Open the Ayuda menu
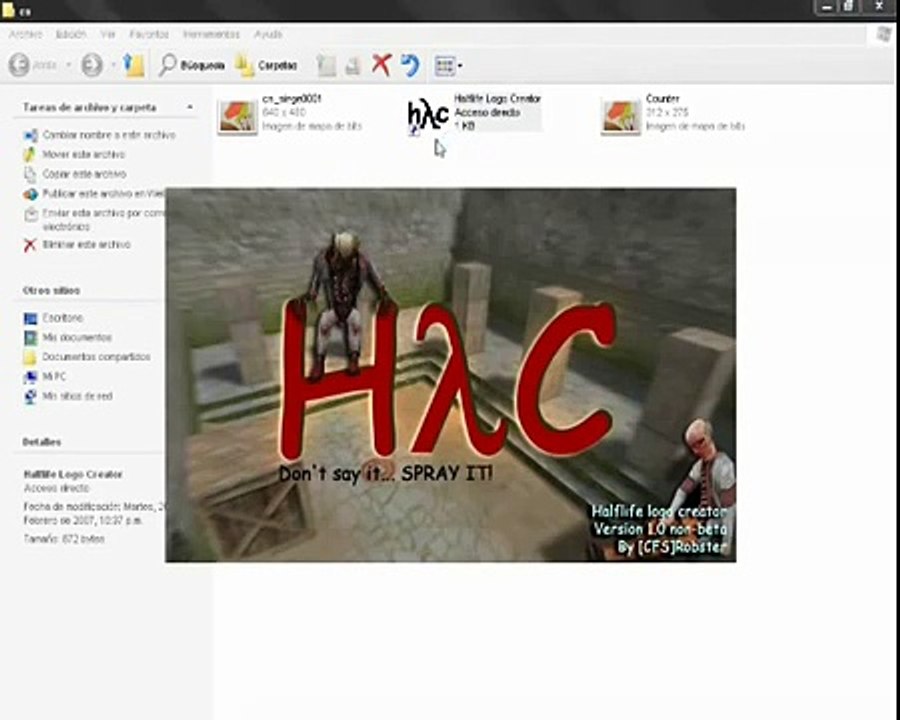The image size is (900, 720). [268, 34]
